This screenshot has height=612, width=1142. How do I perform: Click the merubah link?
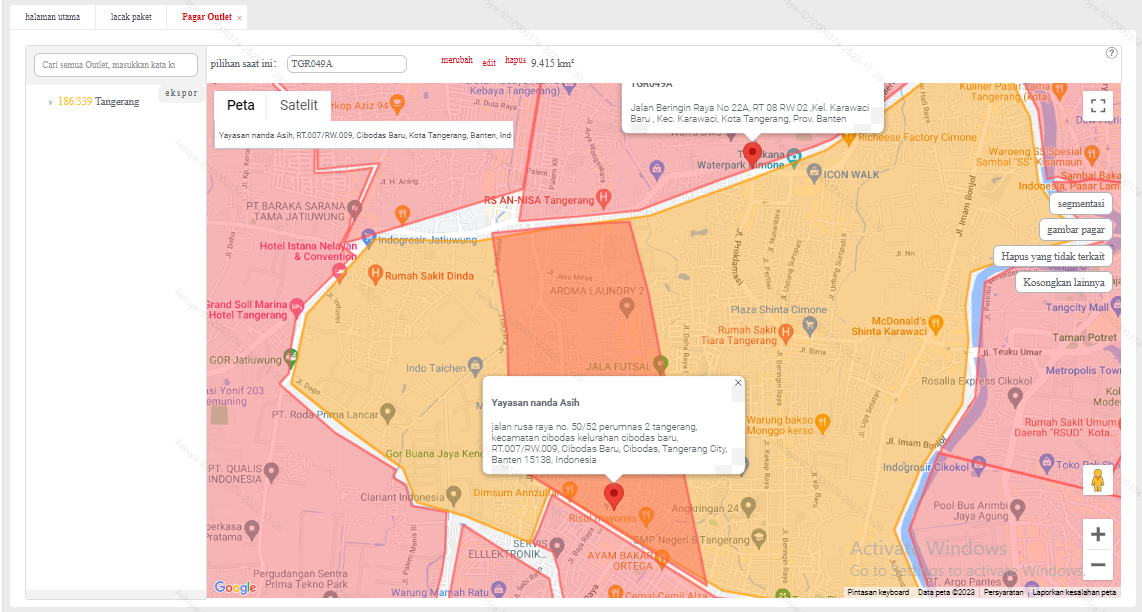tap(457, 60)
